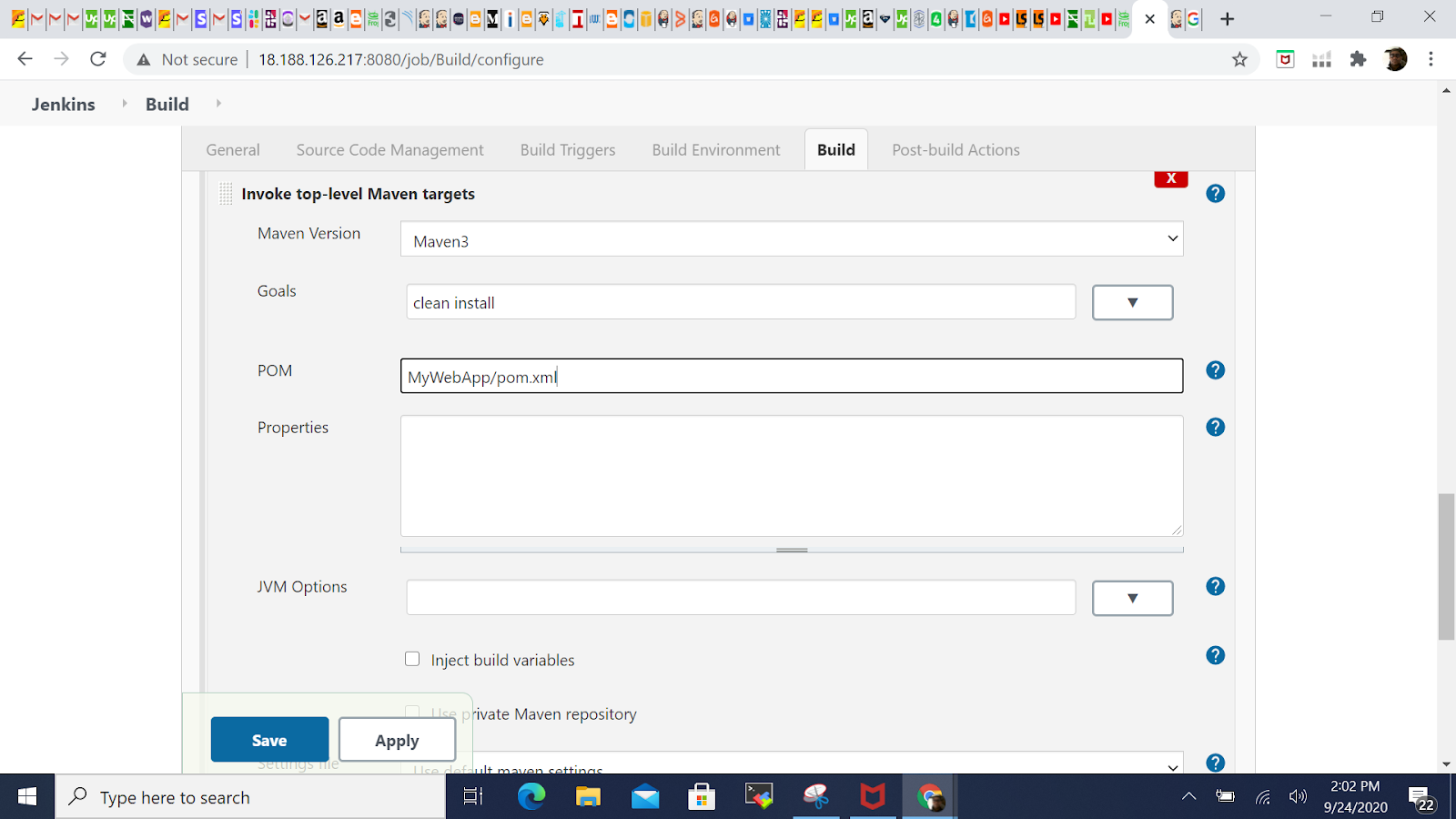Go back to the previous page

[x=25, y=59]
